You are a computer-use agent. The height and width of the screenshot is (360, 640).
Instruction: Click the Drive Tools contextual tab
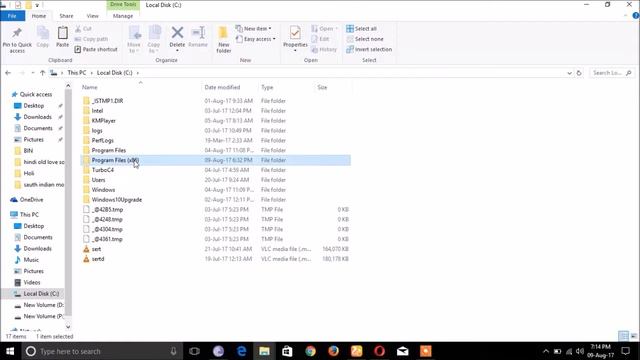pos(123,4)
